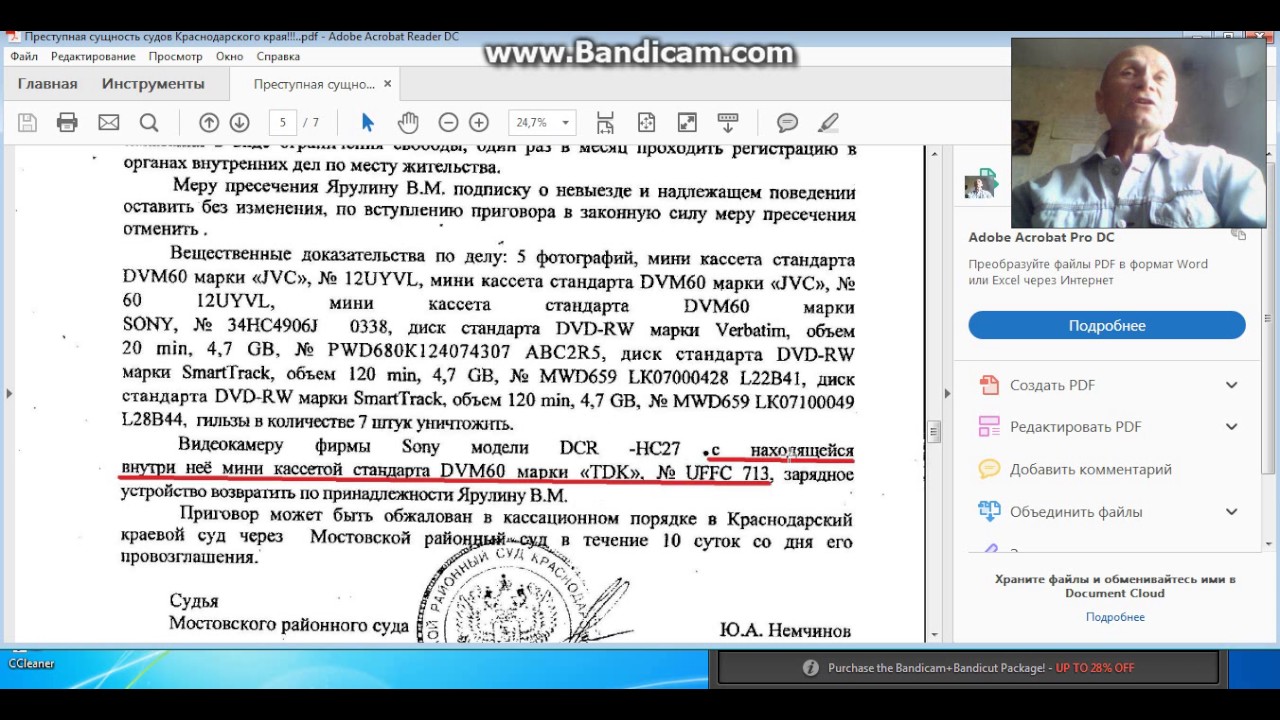This screenshot has height=720, width=1280.
Task: Open the zoom level 24,7% dropdown
Action: [565, 122]
